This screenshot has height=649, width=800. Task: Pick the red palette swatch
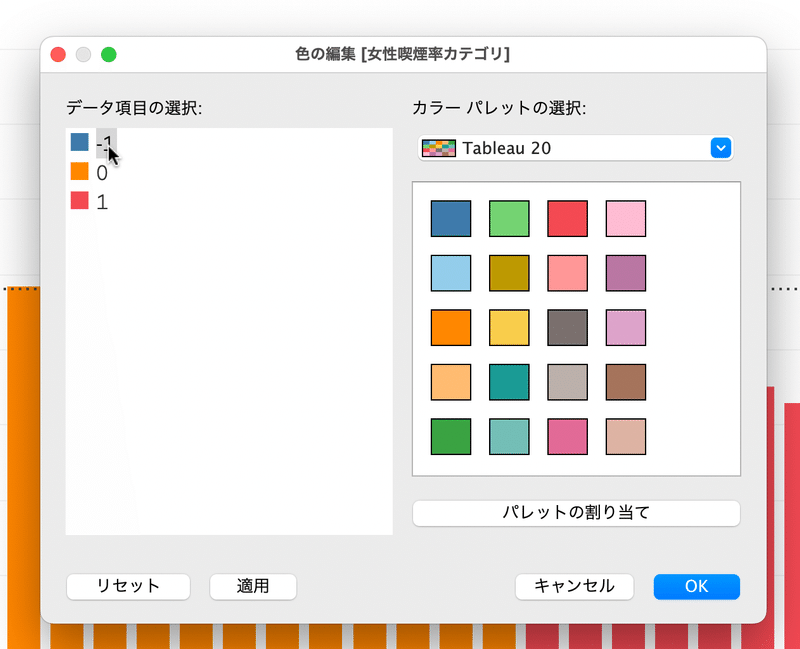[x=567, y=218]
